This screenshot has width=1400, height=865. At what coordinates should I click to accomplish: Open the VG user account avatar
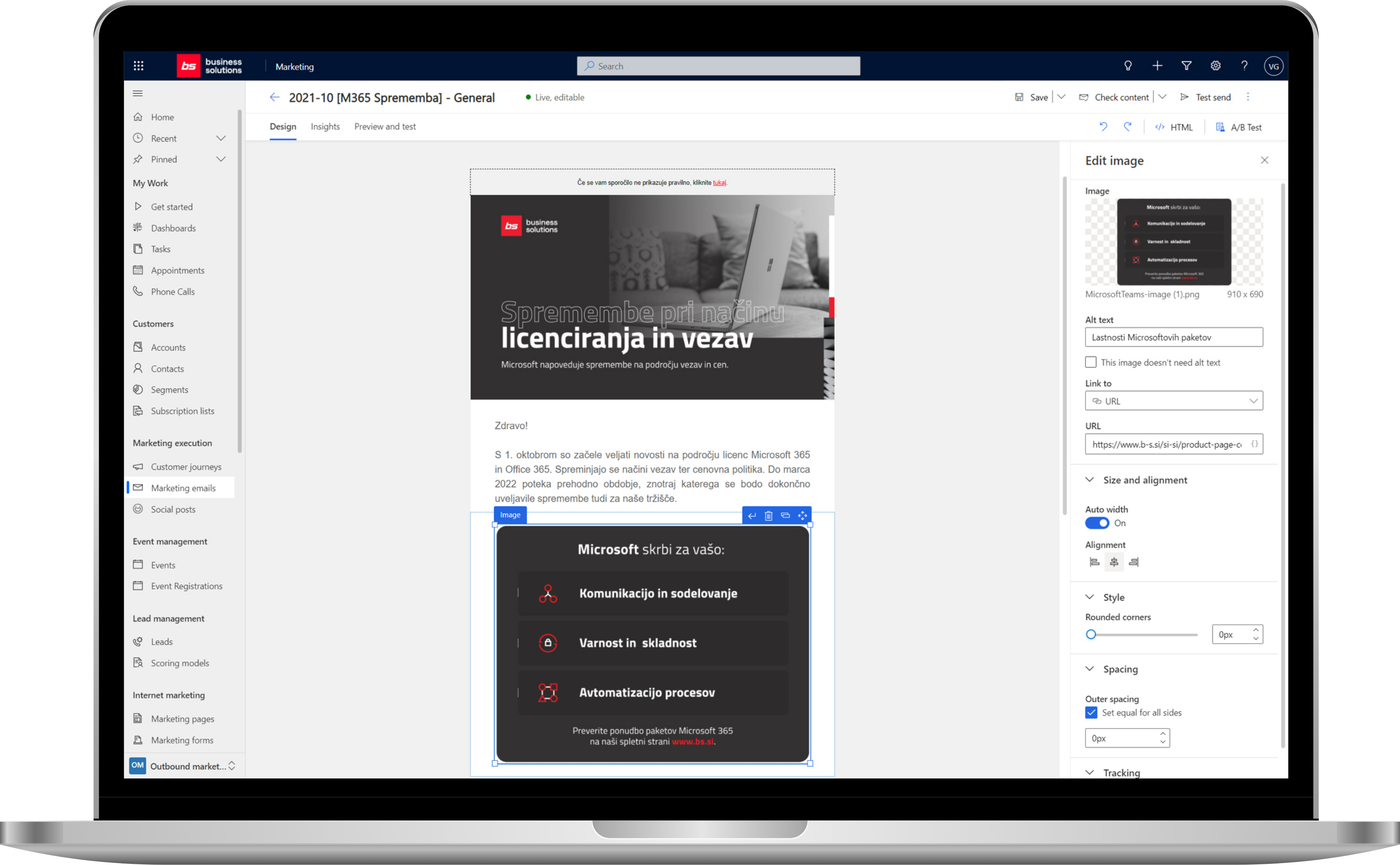1274,66
